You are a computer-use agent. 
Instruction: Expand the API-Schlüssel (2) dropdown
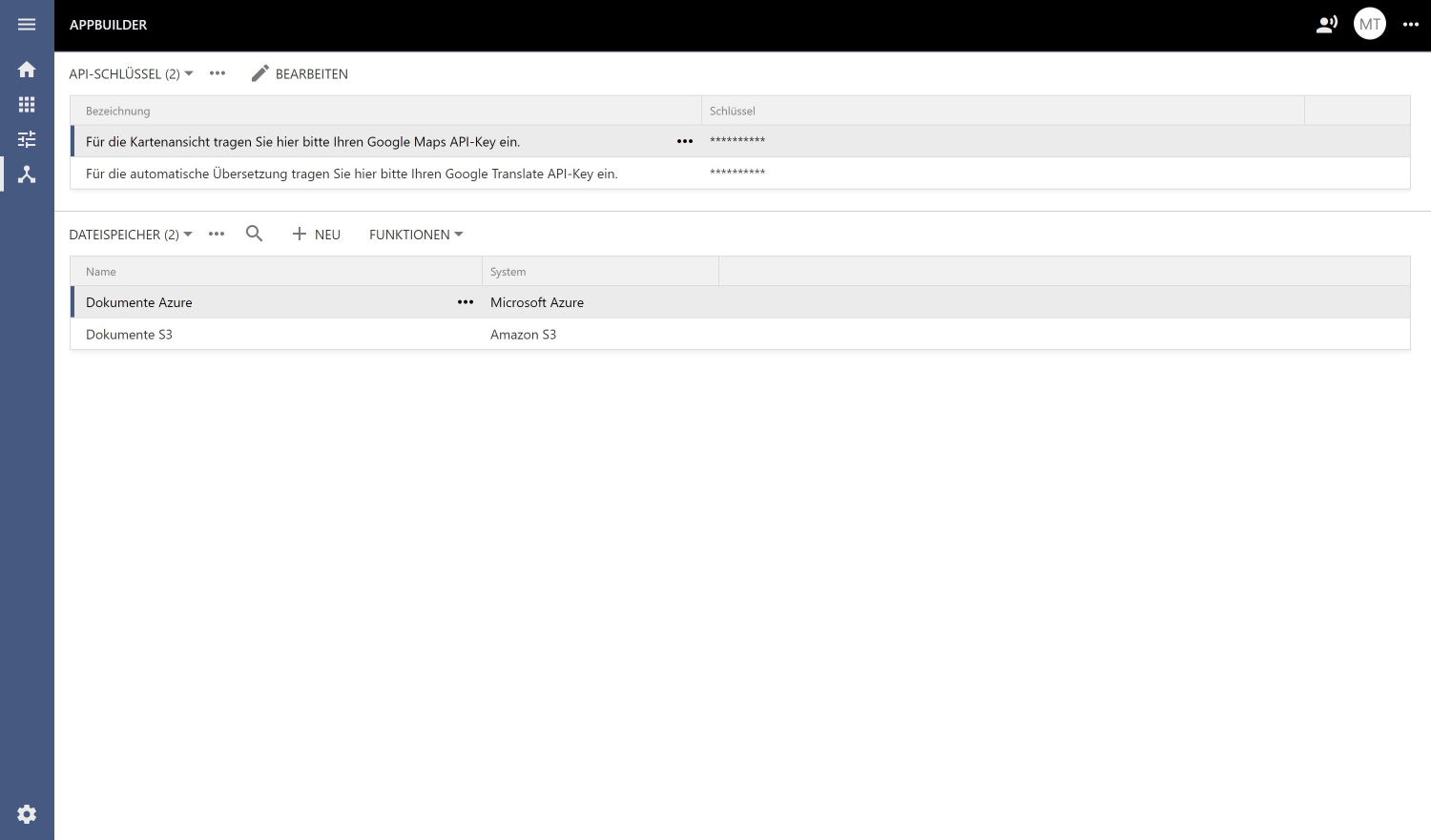coord(131,74)
